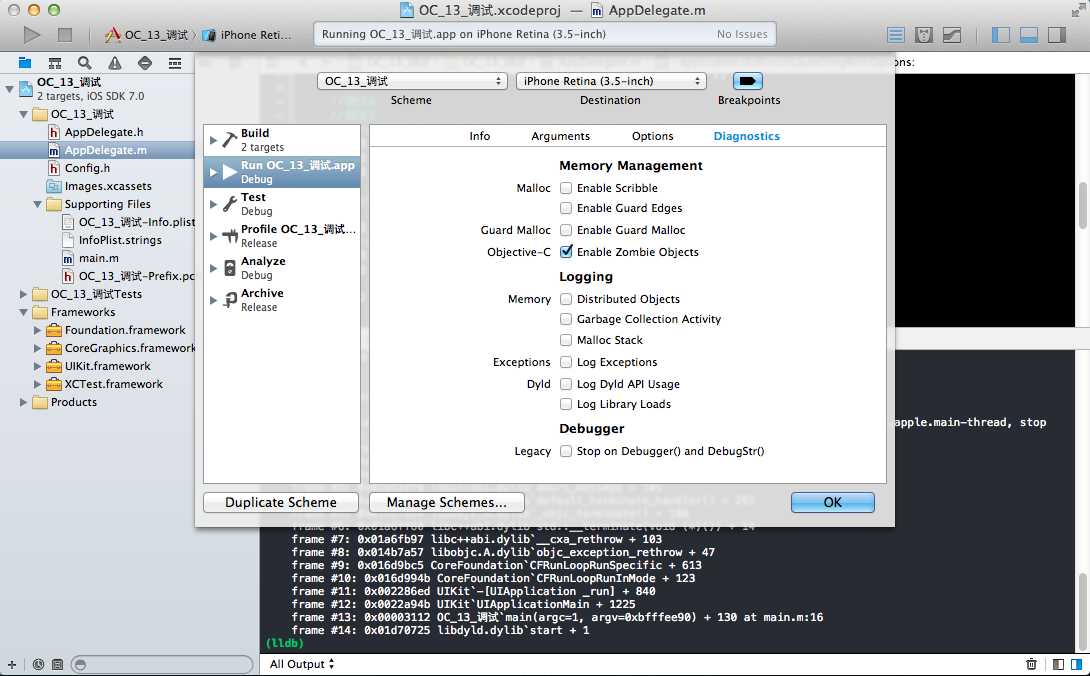Show the console pane icon
The width and height of the screenshot is (1090, 676).
pyautogui.click(x=1077, y=664)
